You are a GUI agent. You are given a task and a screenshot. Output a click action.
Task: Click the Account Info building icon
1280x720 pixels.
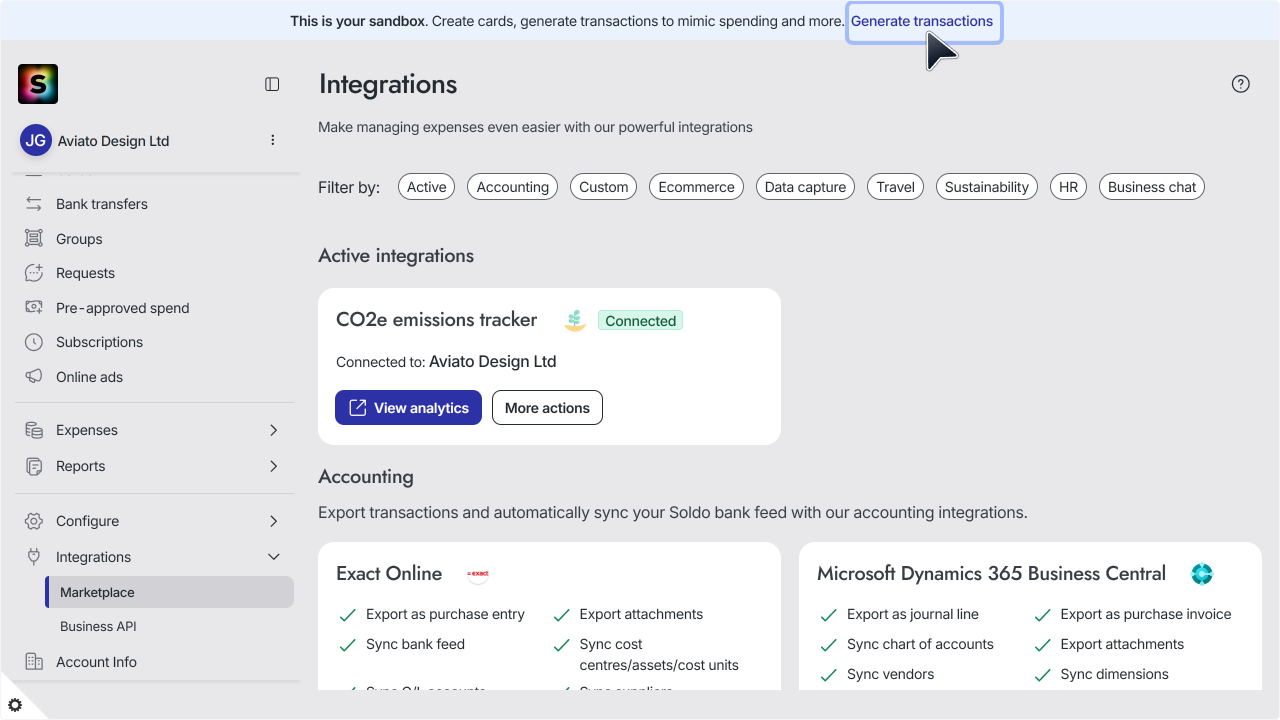(x=34, y=662)
